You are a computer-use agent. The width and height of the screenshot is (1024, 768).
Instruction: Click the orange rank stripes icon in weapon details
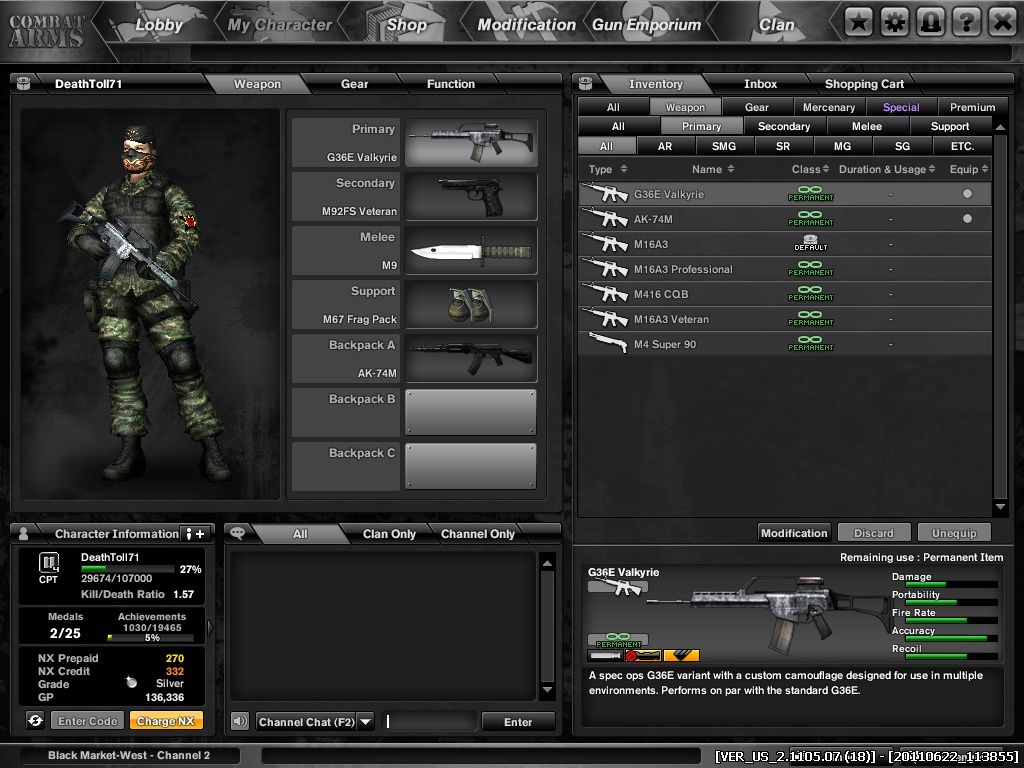tap(681, 655)
